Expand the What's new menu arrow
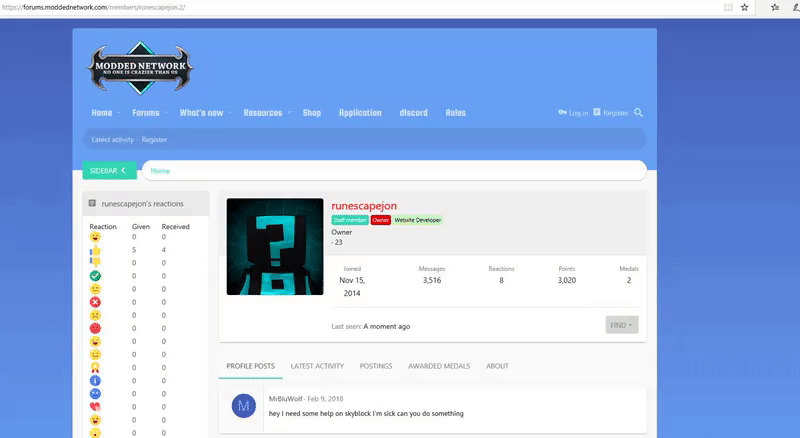 (x=230, y=113)
